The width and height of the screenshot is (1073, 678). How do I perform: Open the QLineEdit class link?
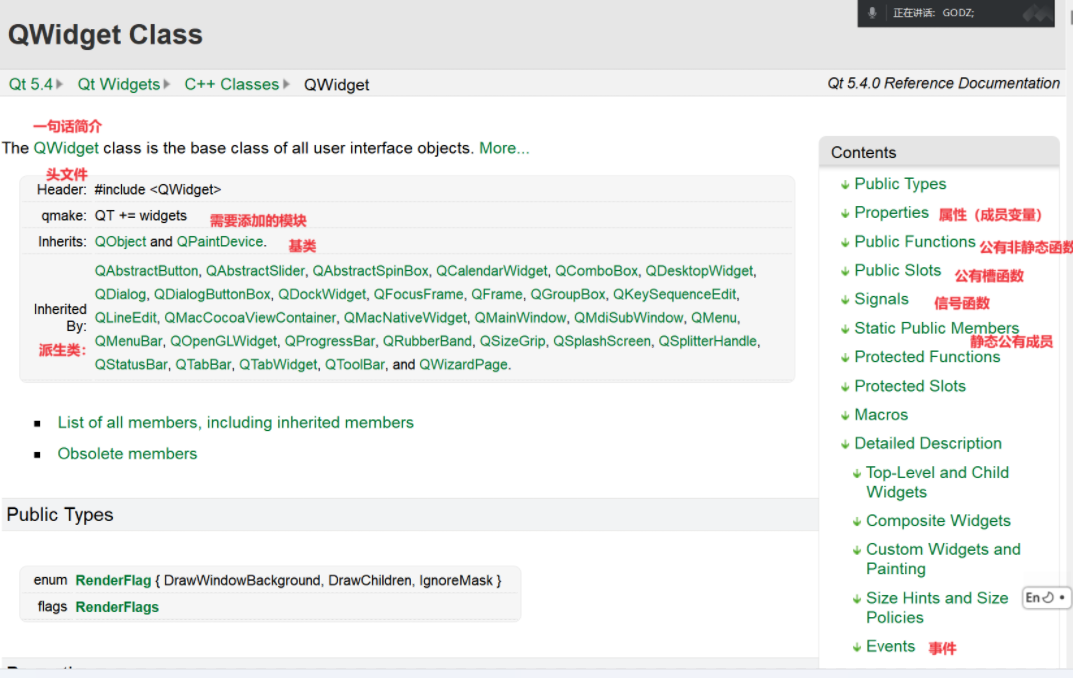pos(125,317)
